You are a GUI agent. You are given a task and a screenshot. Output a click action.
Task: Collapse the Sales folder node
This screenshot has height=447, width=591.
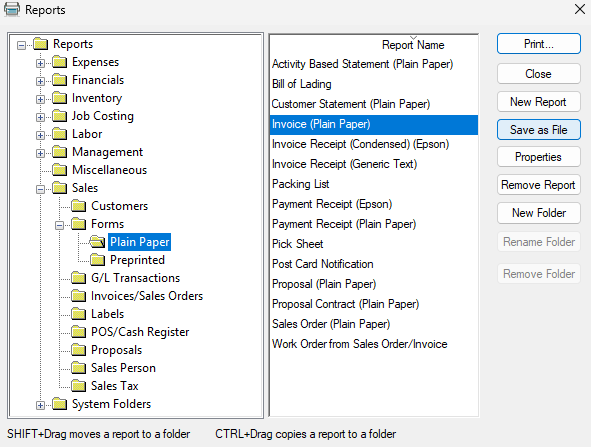tap(40, 189)
